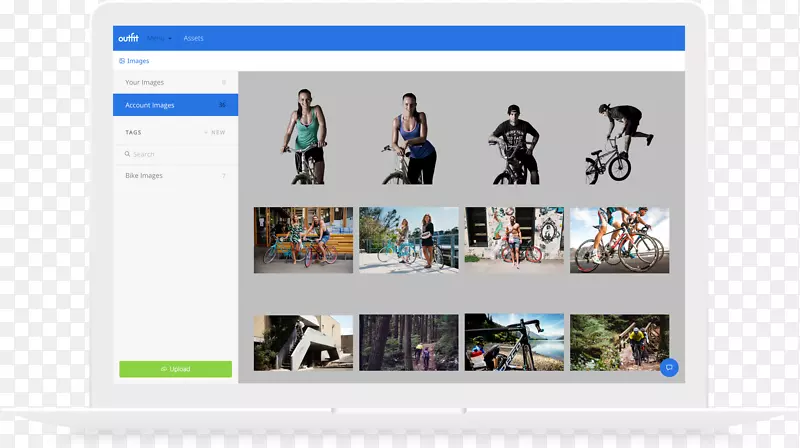The image size is (800, 448).
Task: Click the search magnifier icon under Tags
Action: pyautogui.click(x=128, y=154)
